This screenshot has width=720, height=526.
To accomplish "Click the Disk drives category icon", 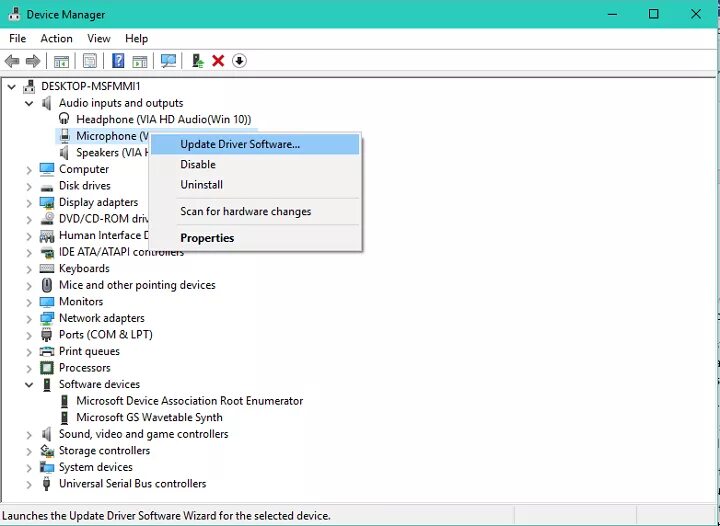I will point(47,186).
